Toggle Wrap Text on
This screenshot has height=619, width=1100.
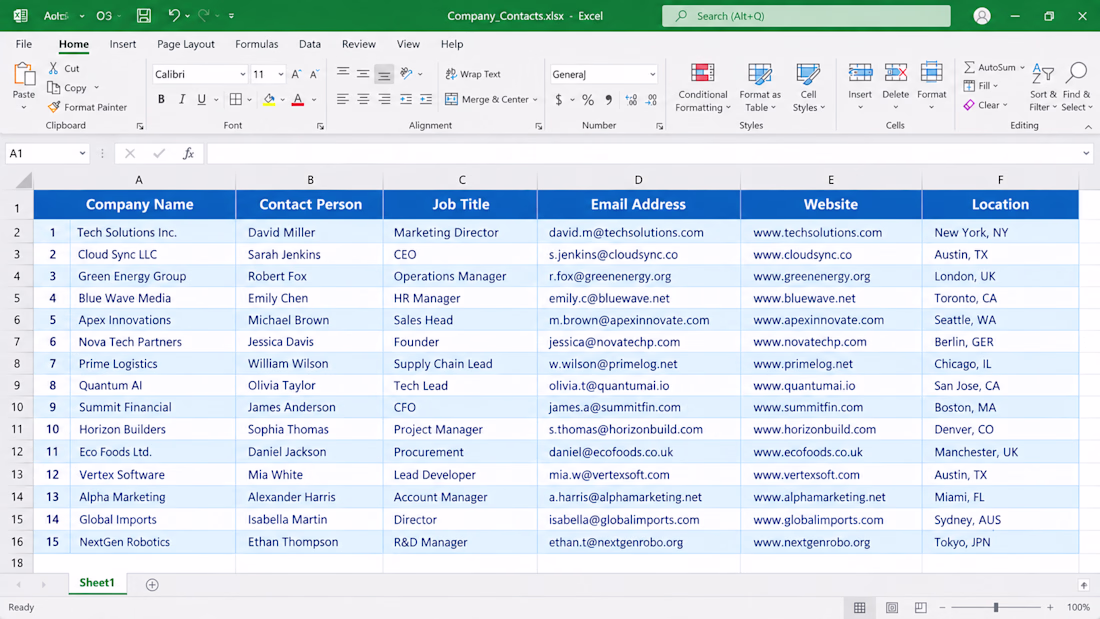(x=474, y=74)
